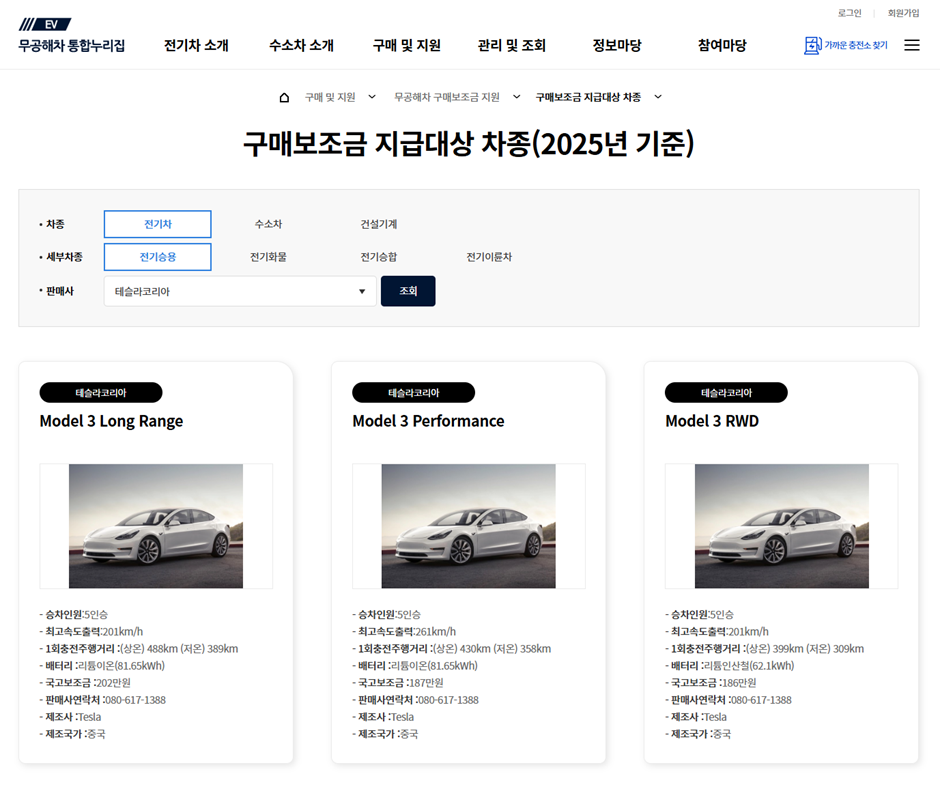This screenshot has height=787, width=940.
Task: Select 수소차 vehicle type option
Action: (268, 224)
